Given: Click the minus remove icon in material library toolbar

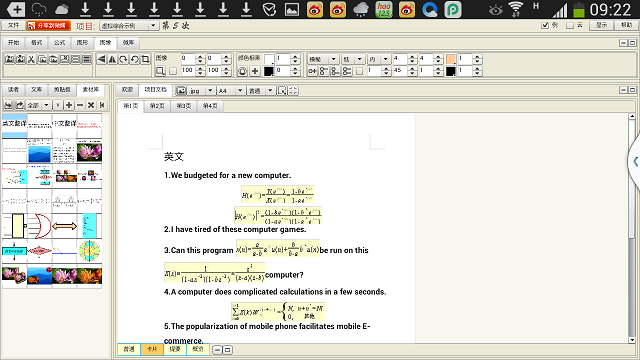Looking at the screenshot, I should pyautogui.click(x=80, y=105).
